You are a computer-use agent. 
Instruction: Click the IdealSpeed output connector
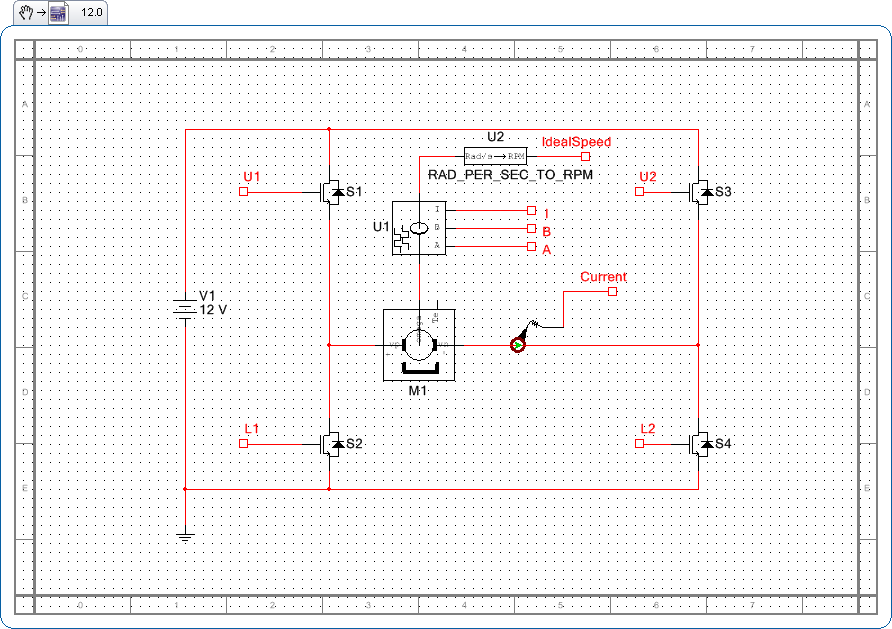(x=586, y=156)
